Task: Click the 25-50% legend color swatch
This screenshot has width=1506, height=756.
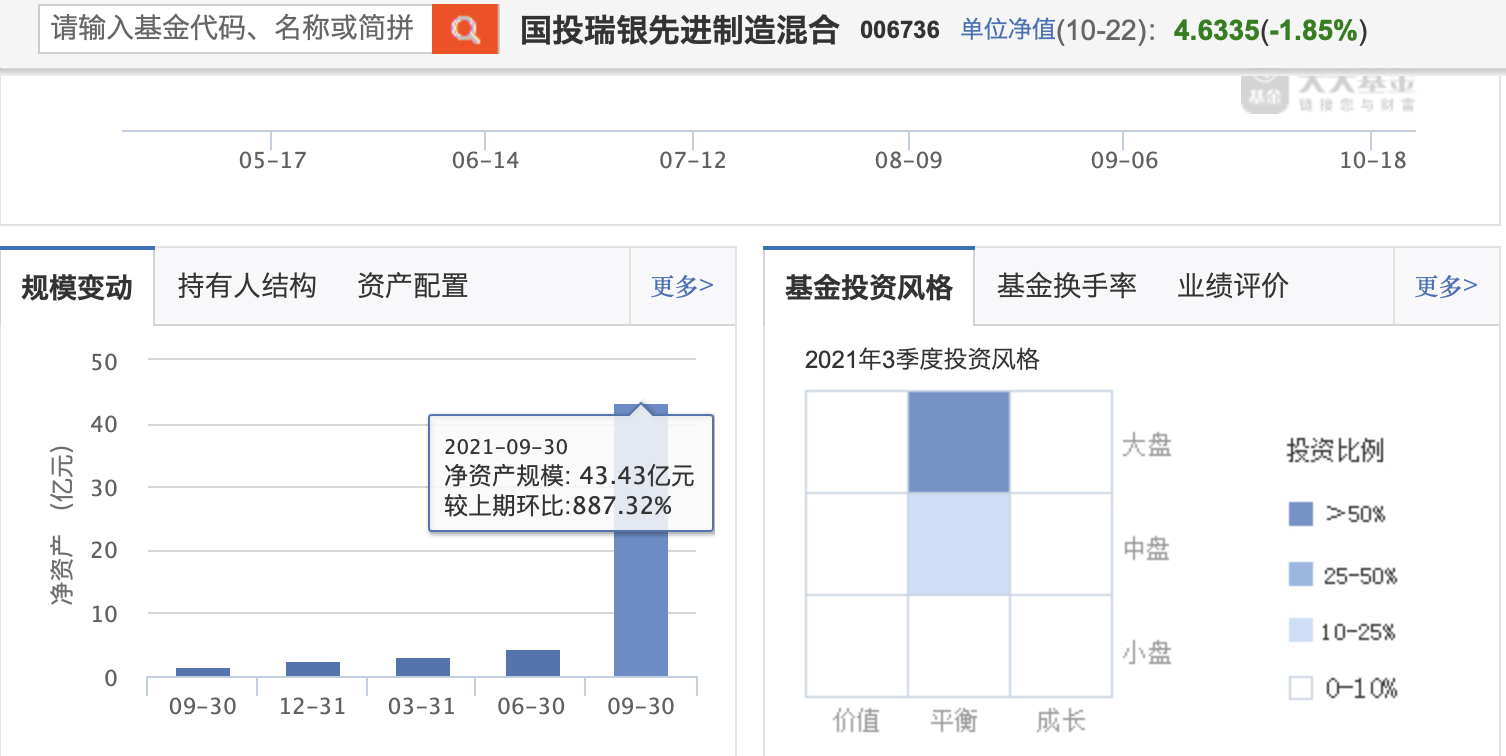Action: pyautogui.click(x=1300, y=574)
